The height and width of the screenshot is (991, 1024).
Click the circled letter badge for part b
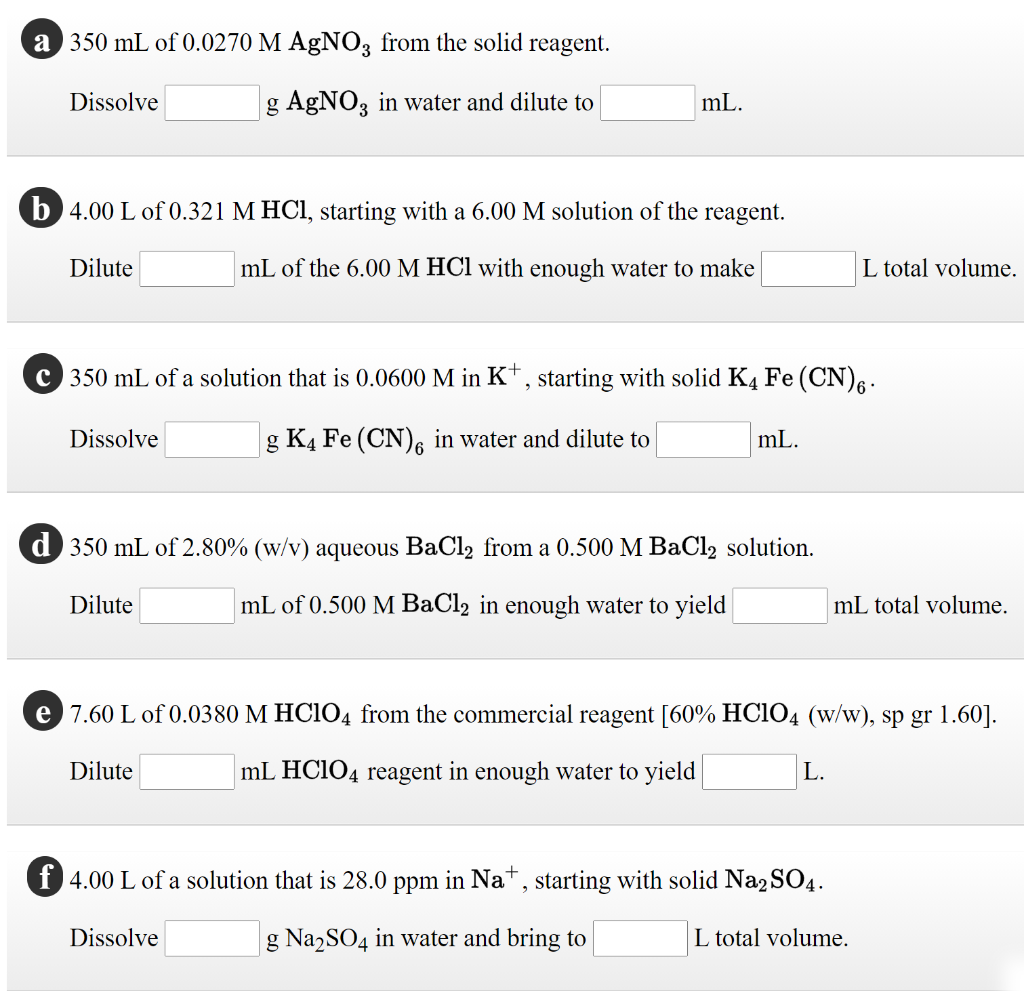point(41,208)
